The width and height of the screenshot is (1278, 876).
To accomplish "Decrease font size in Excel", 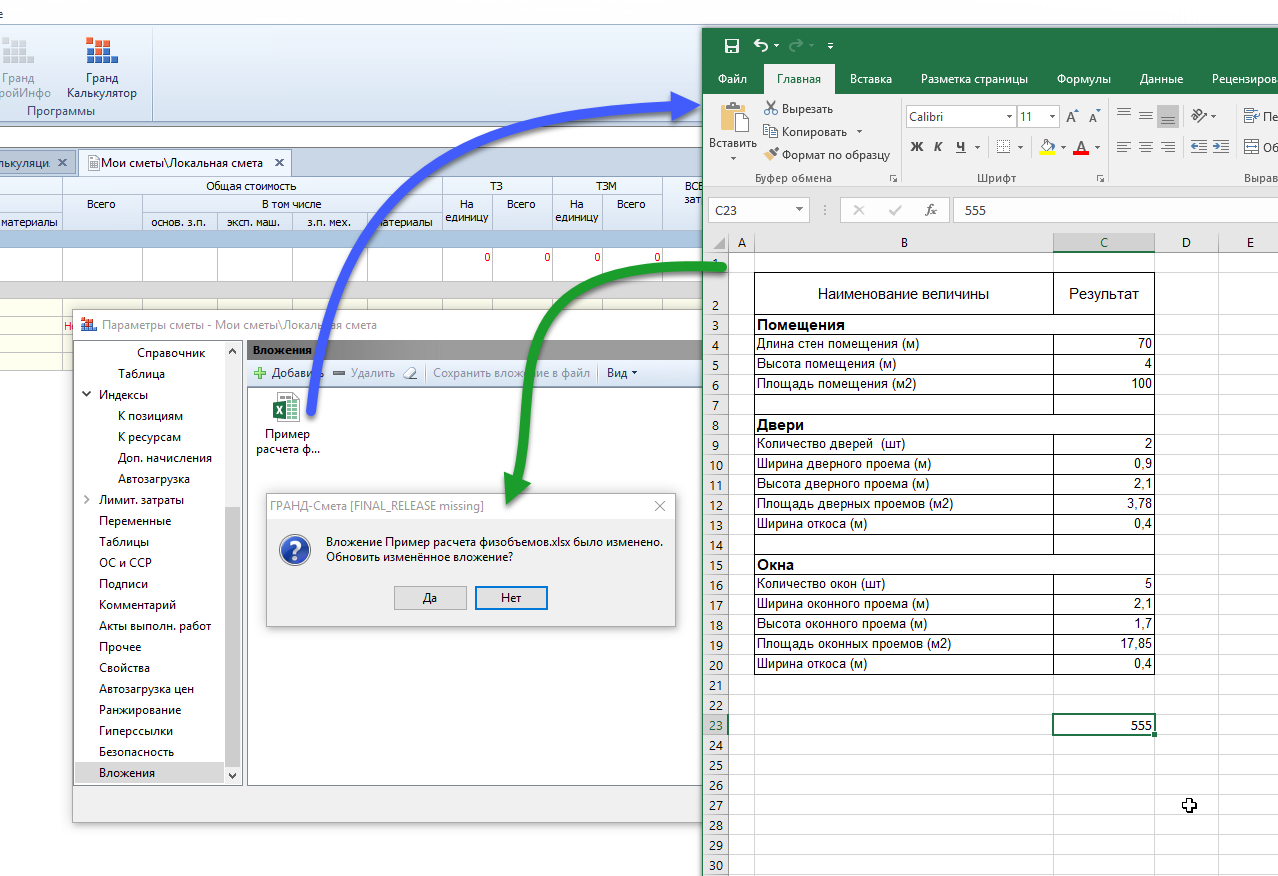I will point(1095,117).
